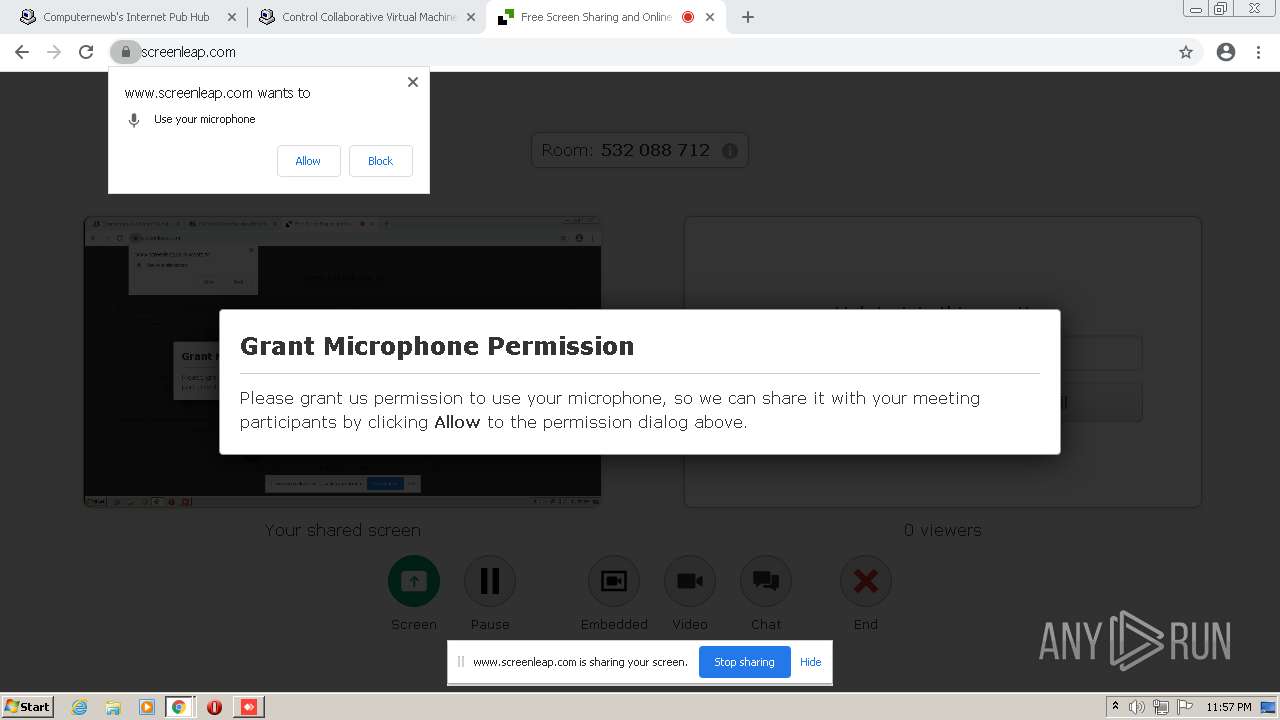Go back to the previous page

22,52
